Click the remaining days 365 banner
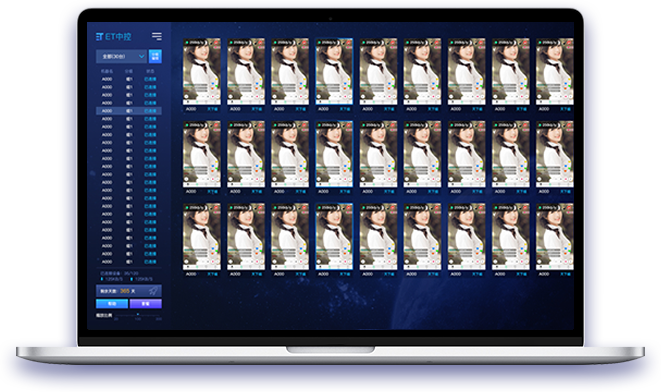Screen dimensions: 661x392 (129, 291)
